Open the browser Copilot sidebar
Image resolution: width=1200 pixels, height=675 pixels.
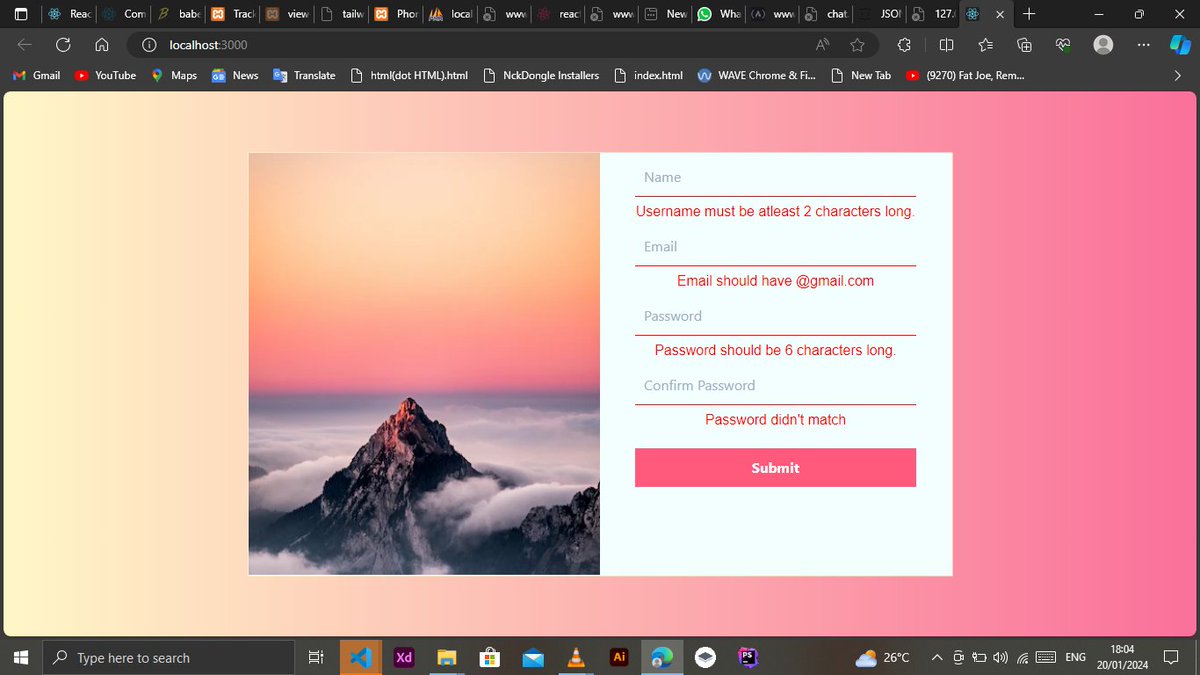point(1181,44)
